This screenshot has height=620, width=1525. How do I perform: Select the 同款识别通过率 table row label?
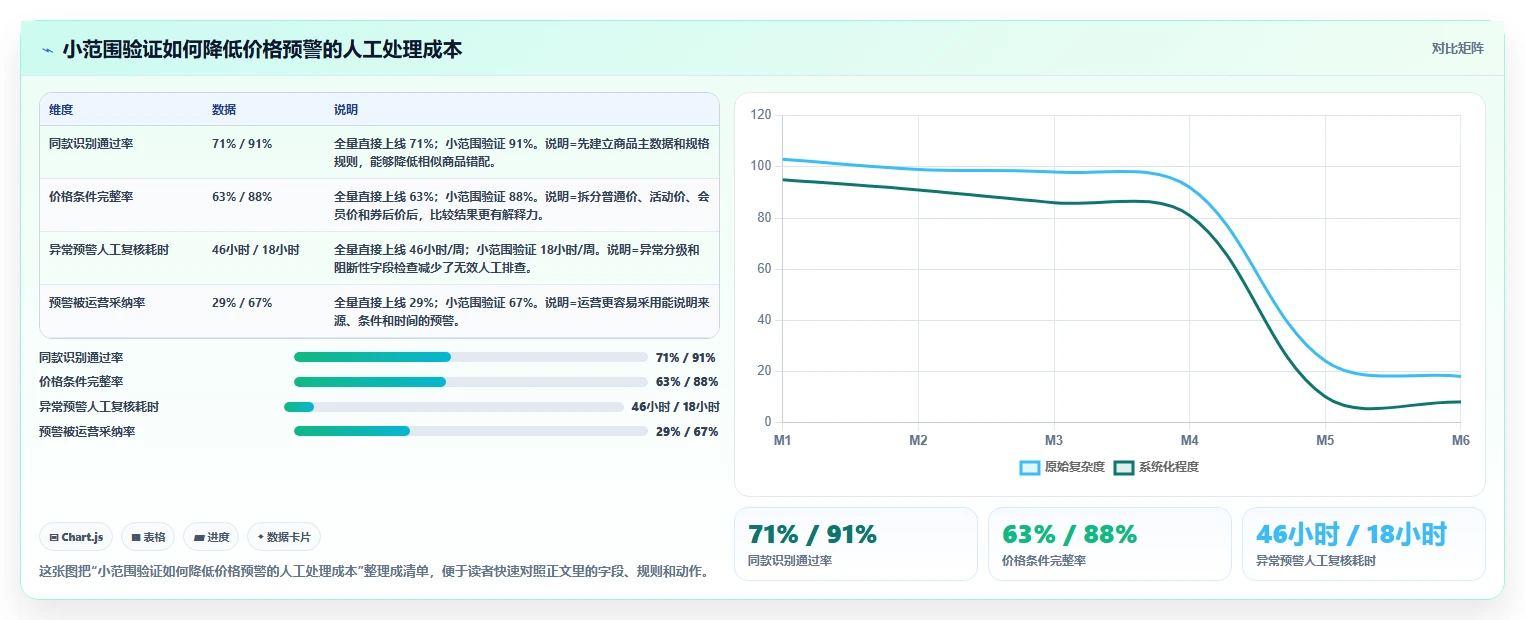[x=91, y=144]
